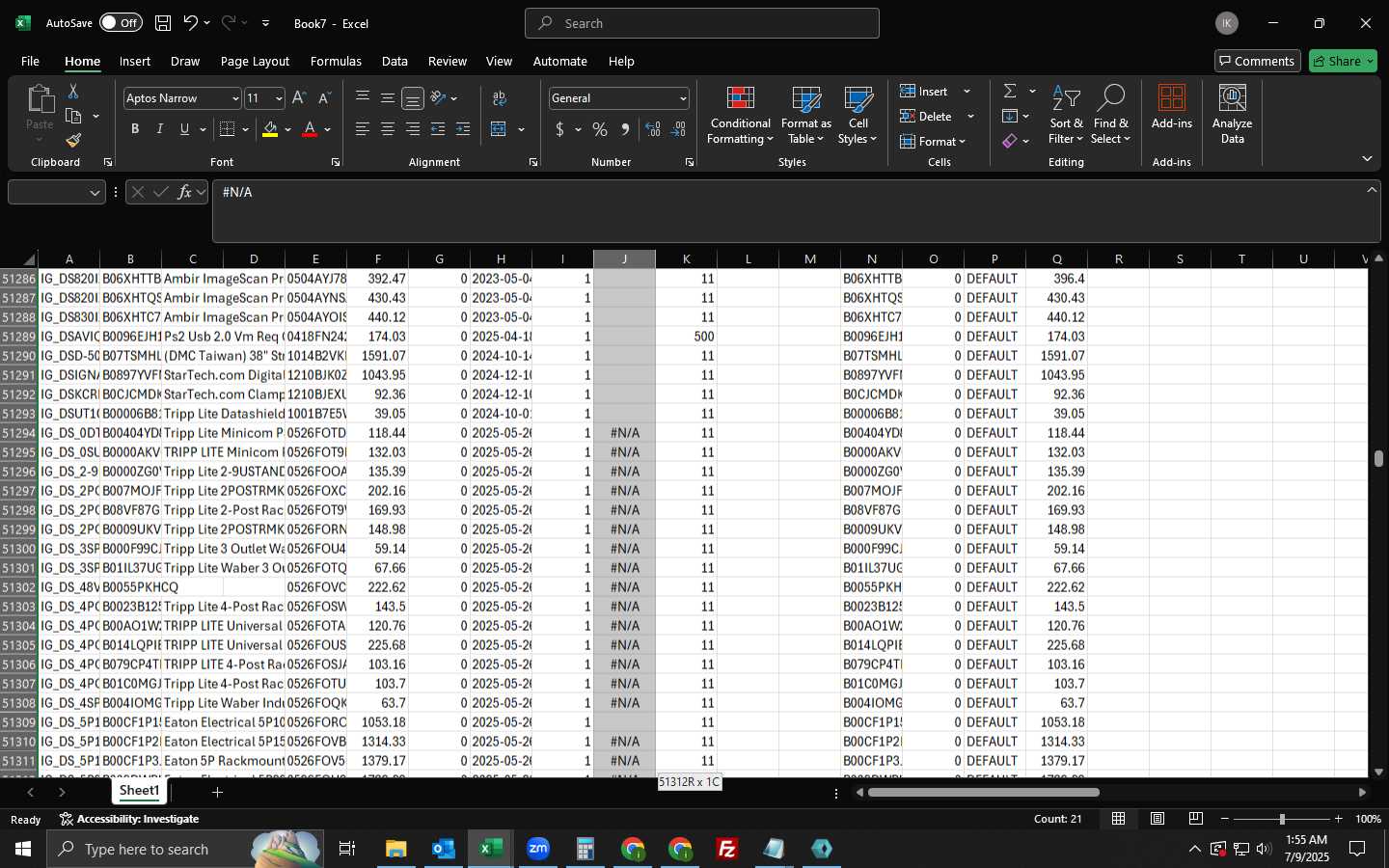
Task: Click the Undo arrow icon
Action: 191,23
